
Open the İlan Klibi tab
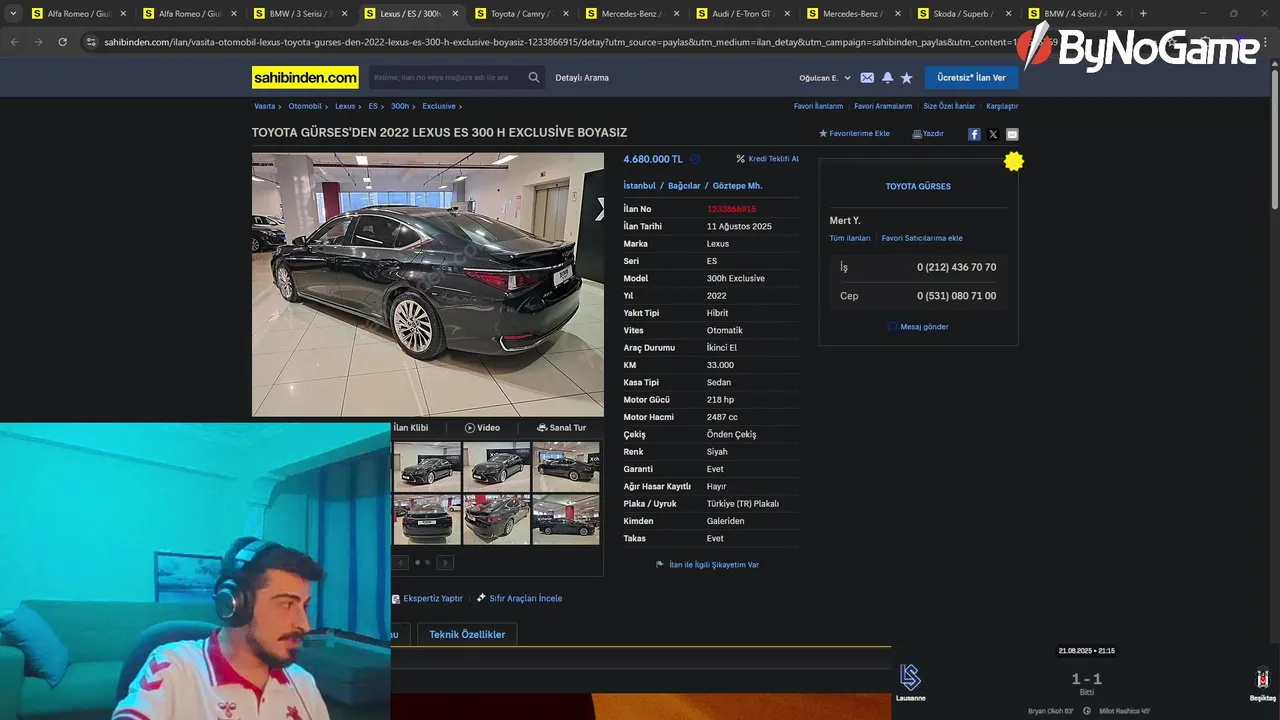410,428
